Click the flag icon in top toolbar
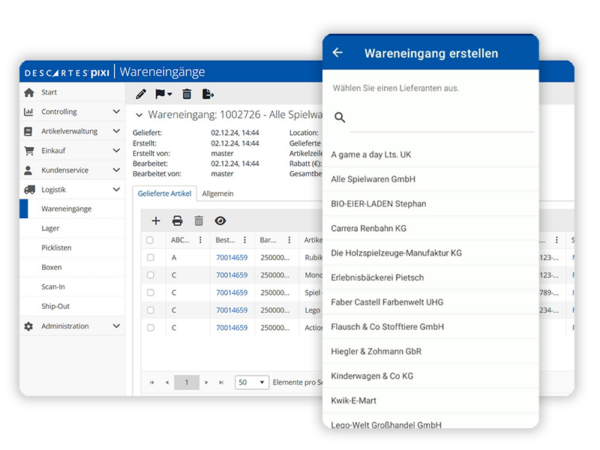Image resolution: width=600 pixels, height=450 pixels. (162, 94)
